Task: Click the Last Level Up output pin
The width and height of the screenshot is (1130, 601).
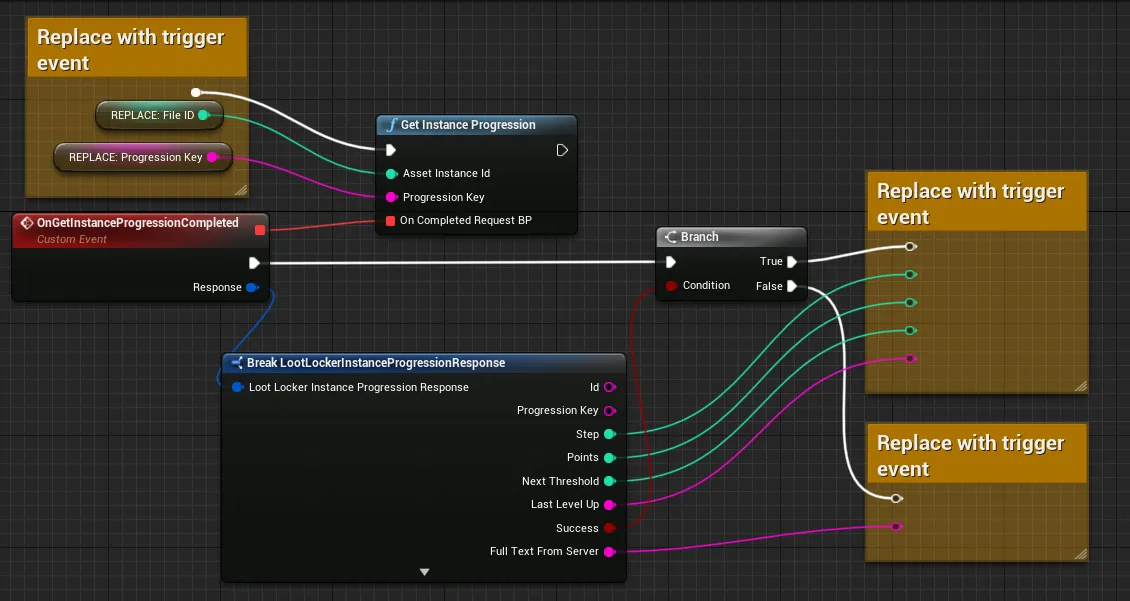Action: (610, 504)
